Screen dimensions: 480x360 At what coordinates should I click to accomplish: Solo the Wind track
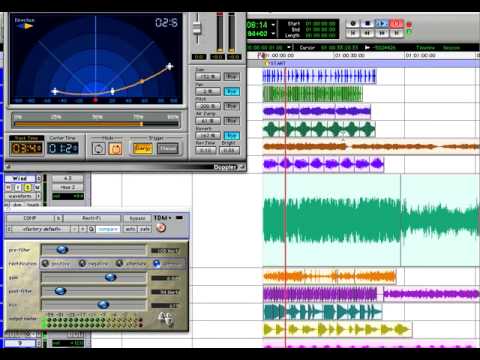[x=28, y=188]
